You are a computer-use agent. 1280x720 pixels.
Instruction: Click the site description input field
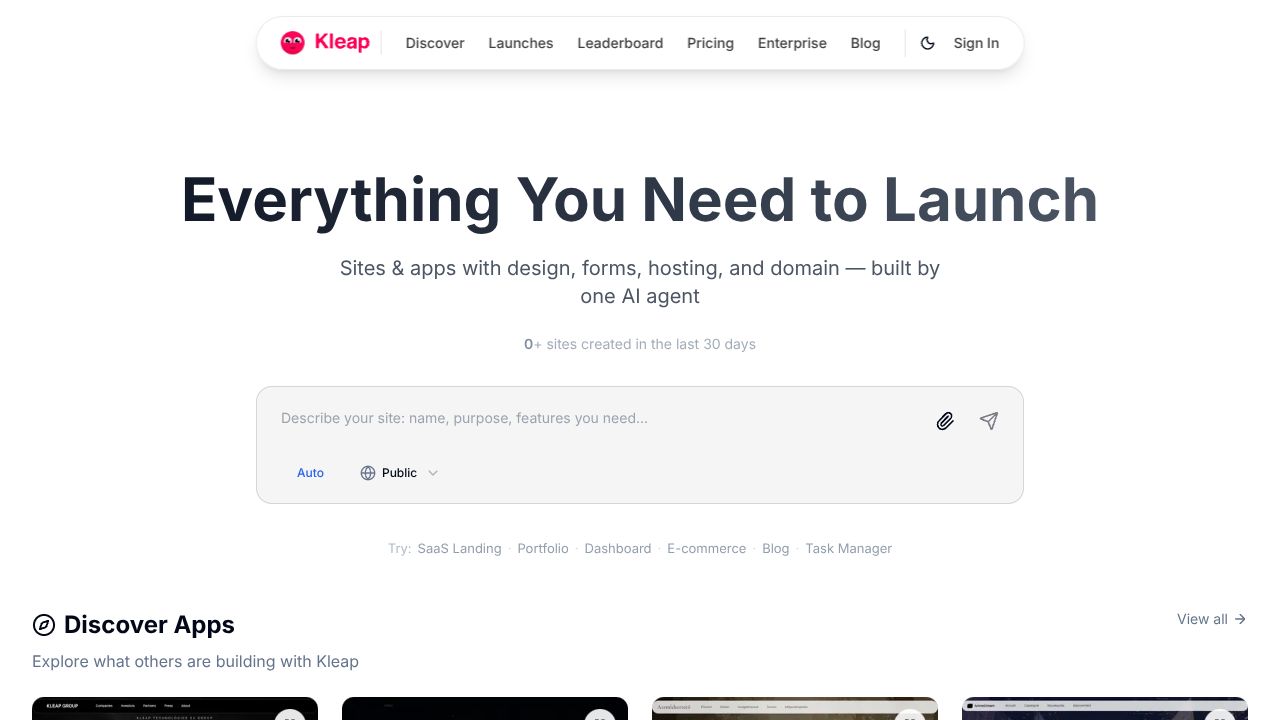coord(600,418)
